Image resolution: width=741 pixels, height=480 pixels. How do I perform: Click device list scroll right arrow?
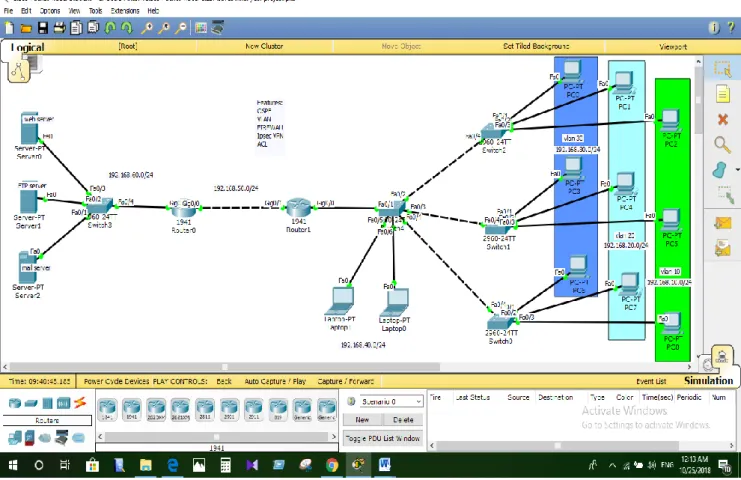(x=334, y=437)
